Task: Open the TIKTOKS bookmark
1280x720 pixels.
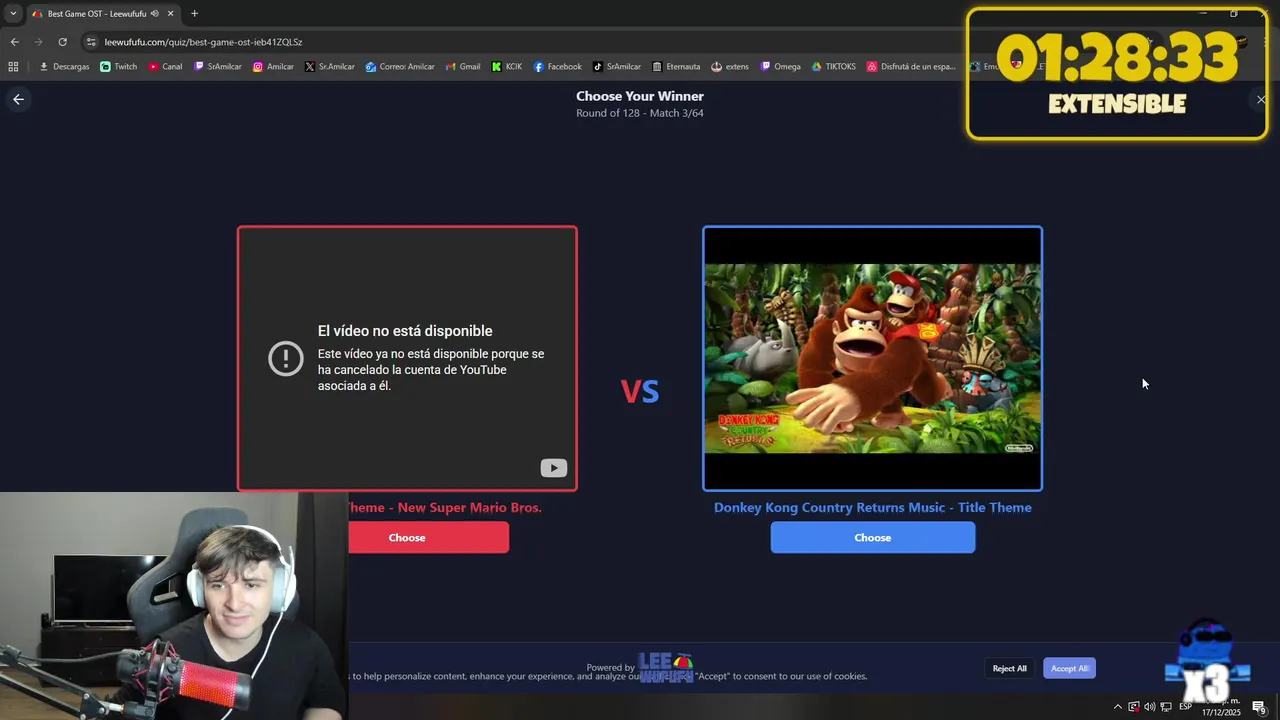Action: (834, 67)
